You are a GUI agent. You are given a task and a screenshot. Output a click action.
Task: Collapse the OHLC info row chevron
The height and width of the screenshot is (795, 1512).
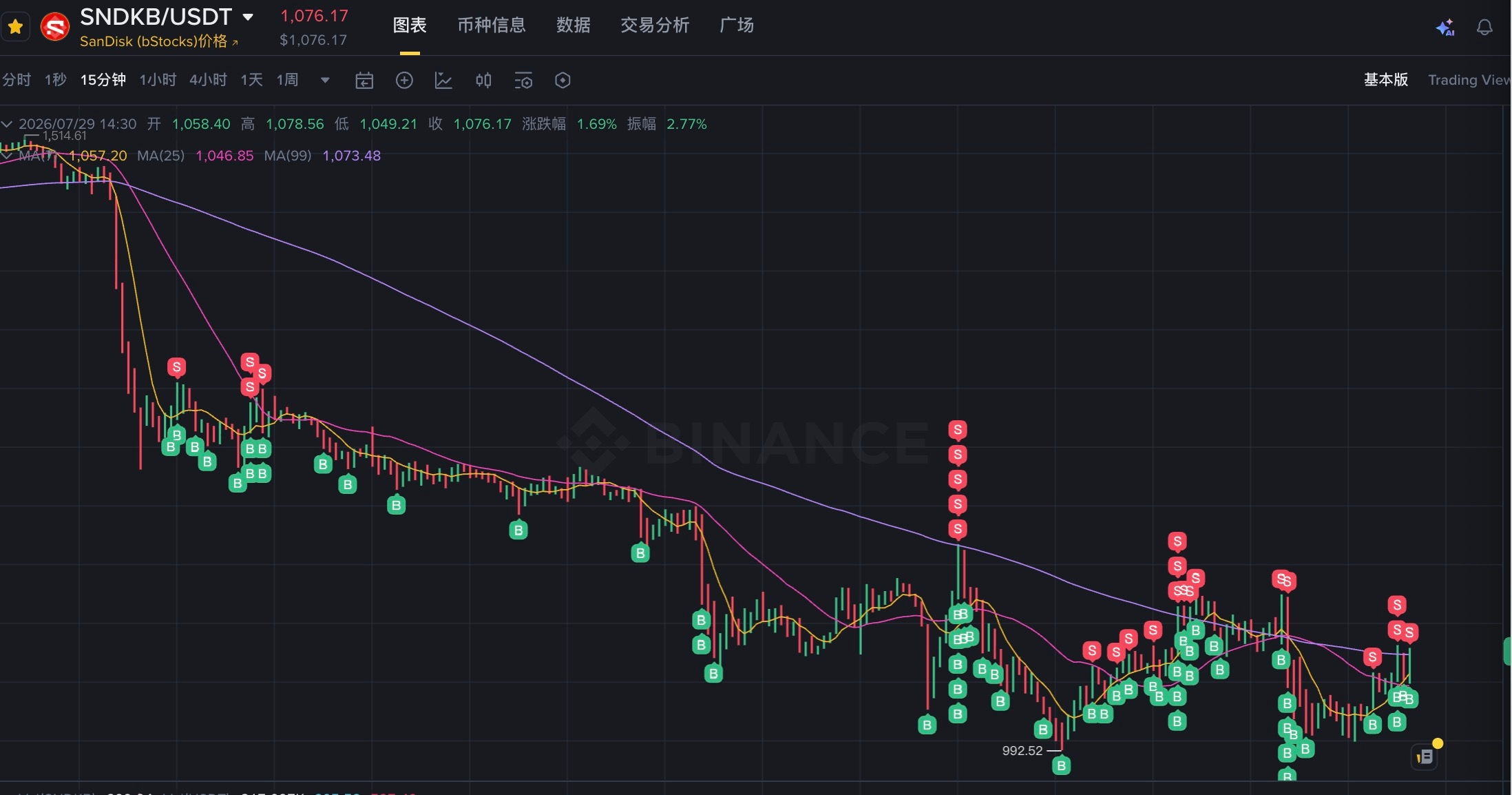7,124
